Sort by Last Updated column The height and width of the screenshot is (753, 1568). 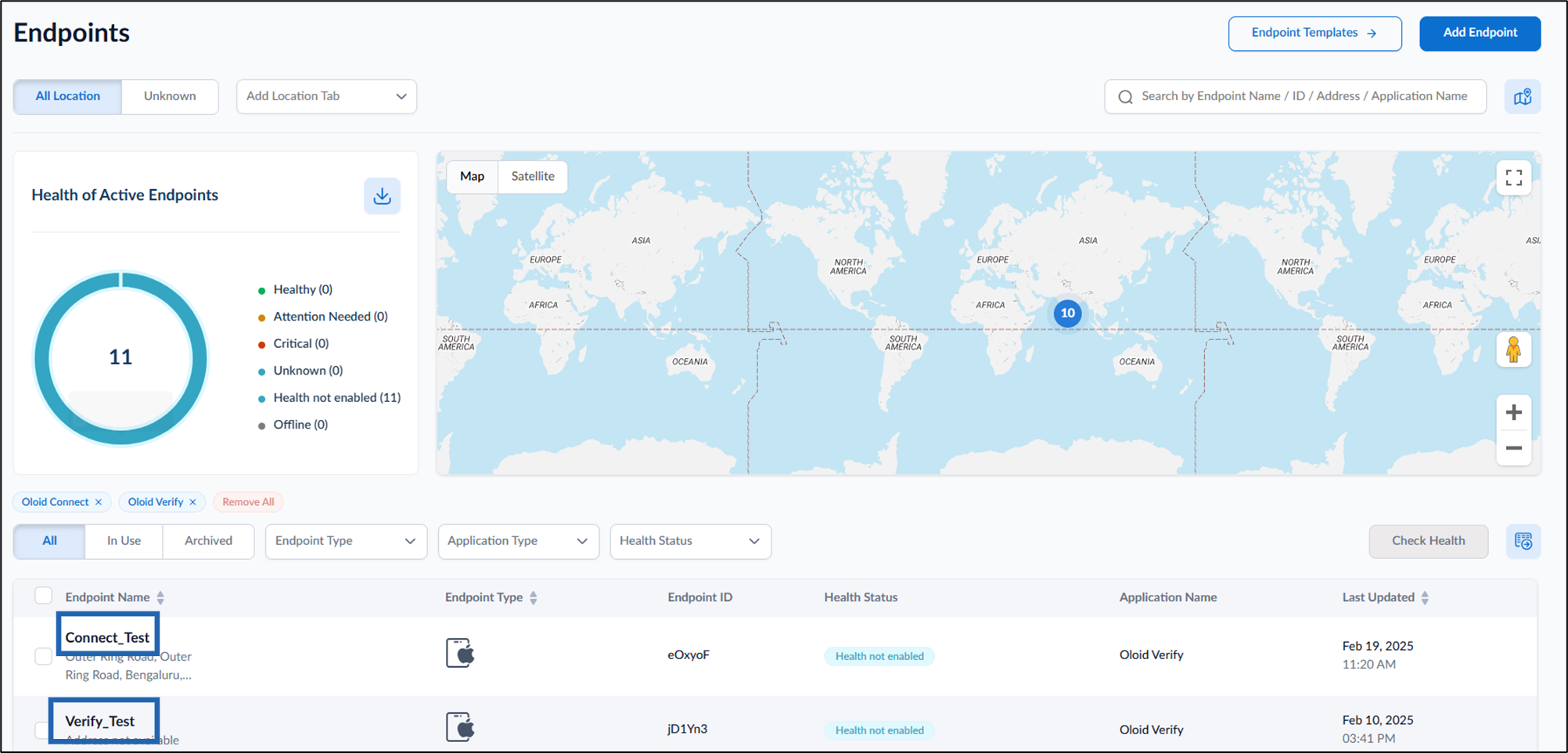pyautogui.click(x=1425, y=597)
